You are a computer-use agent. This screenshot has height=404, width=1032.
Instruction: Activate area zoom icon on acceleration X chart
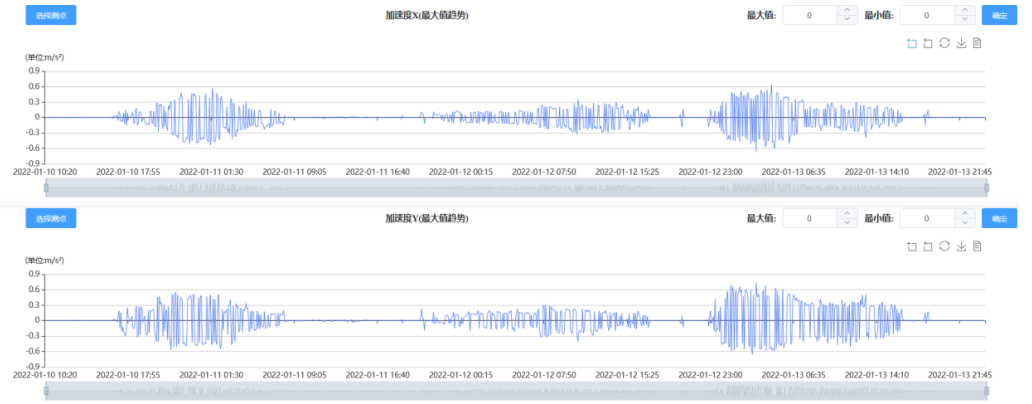tap(911, 43)
